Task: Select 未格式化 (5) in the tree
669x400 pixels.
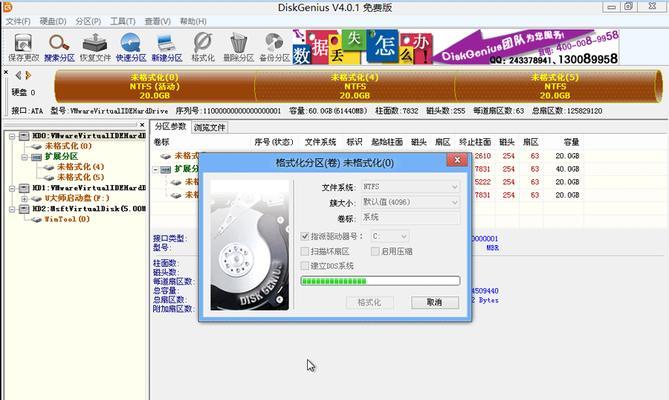Action: (x=81, y=177)
